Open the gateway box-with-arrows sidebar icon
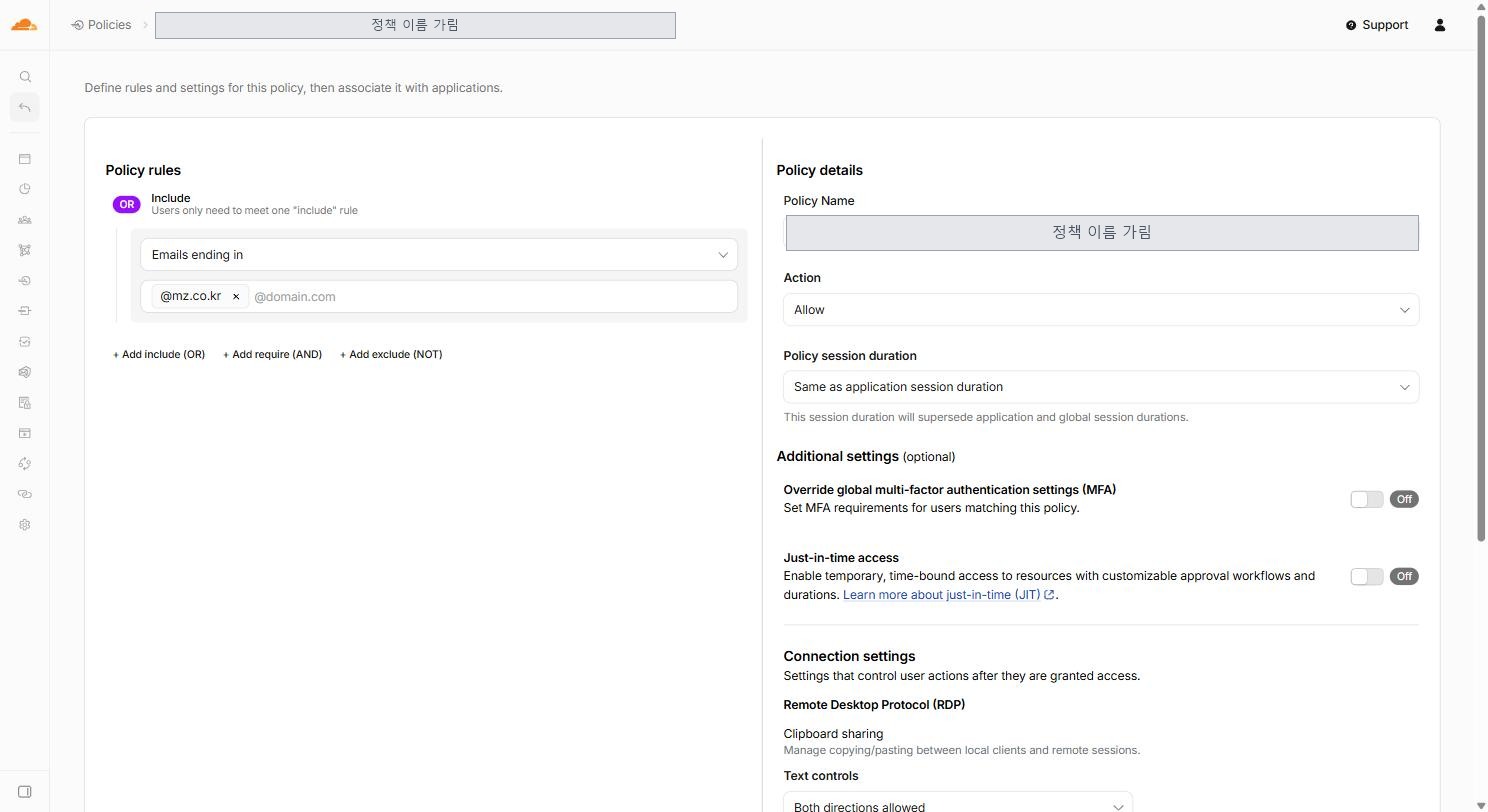The height and width of the screenshot is (812, 1488). tap(25, 311)
